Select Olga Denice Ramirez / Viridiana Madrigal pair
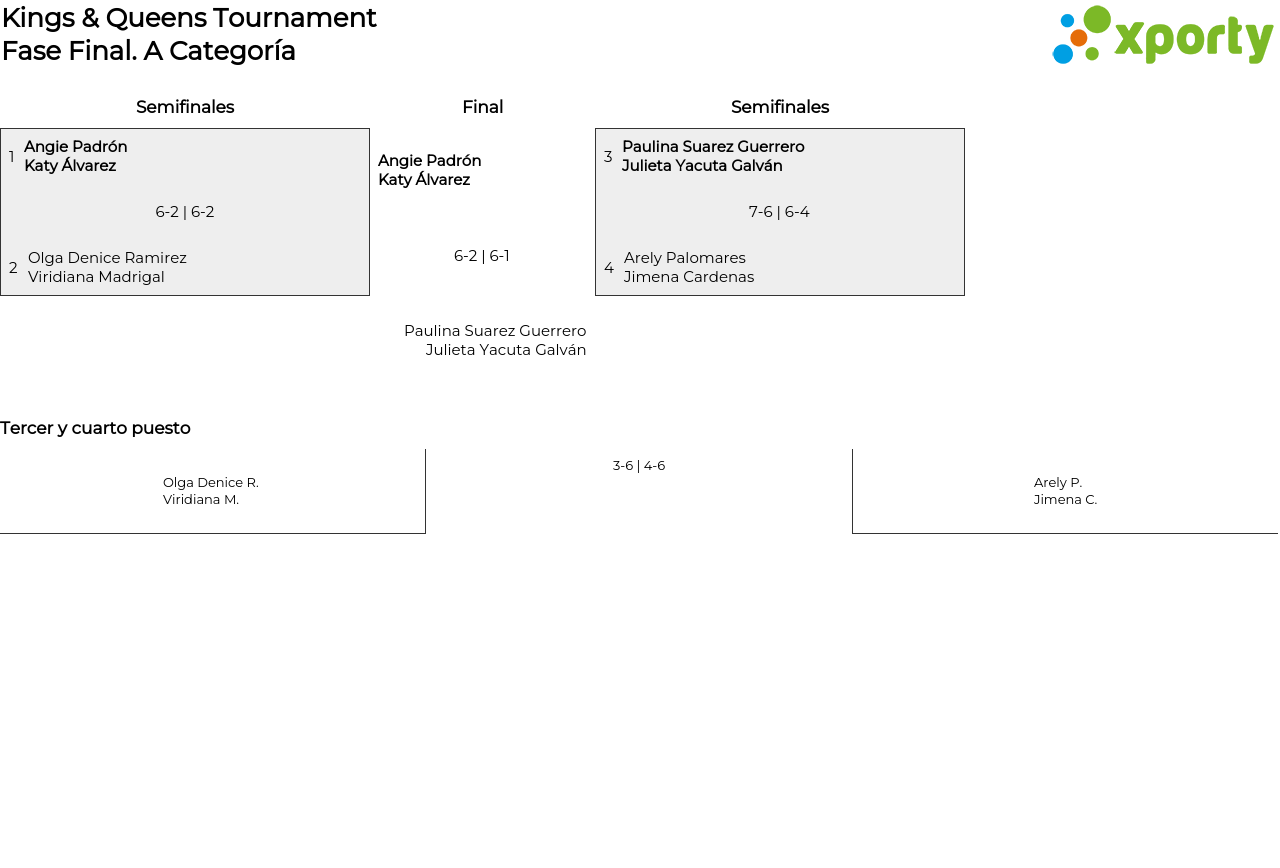This screenshot has height=868, width=1280. tap(107, 267)
